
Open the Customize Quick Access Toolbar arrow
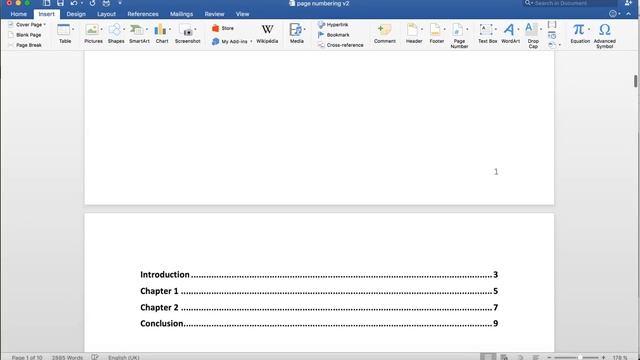pos(120,3)
